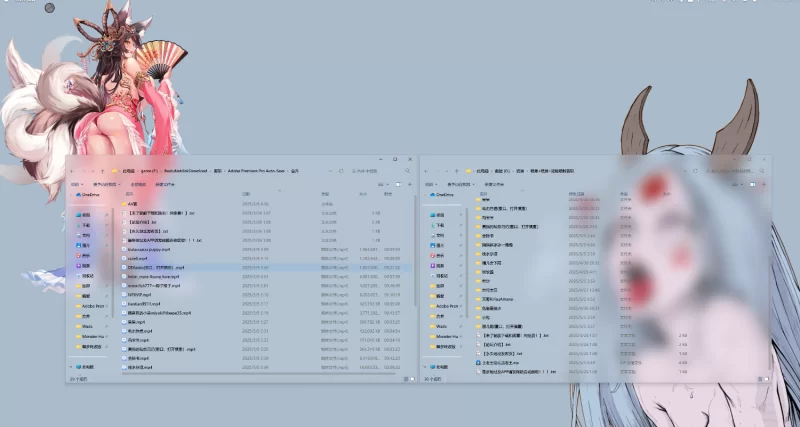Screen dimensions: 800x427
Task: Open address bar history dropdown, right window
Action: point(685,171)
